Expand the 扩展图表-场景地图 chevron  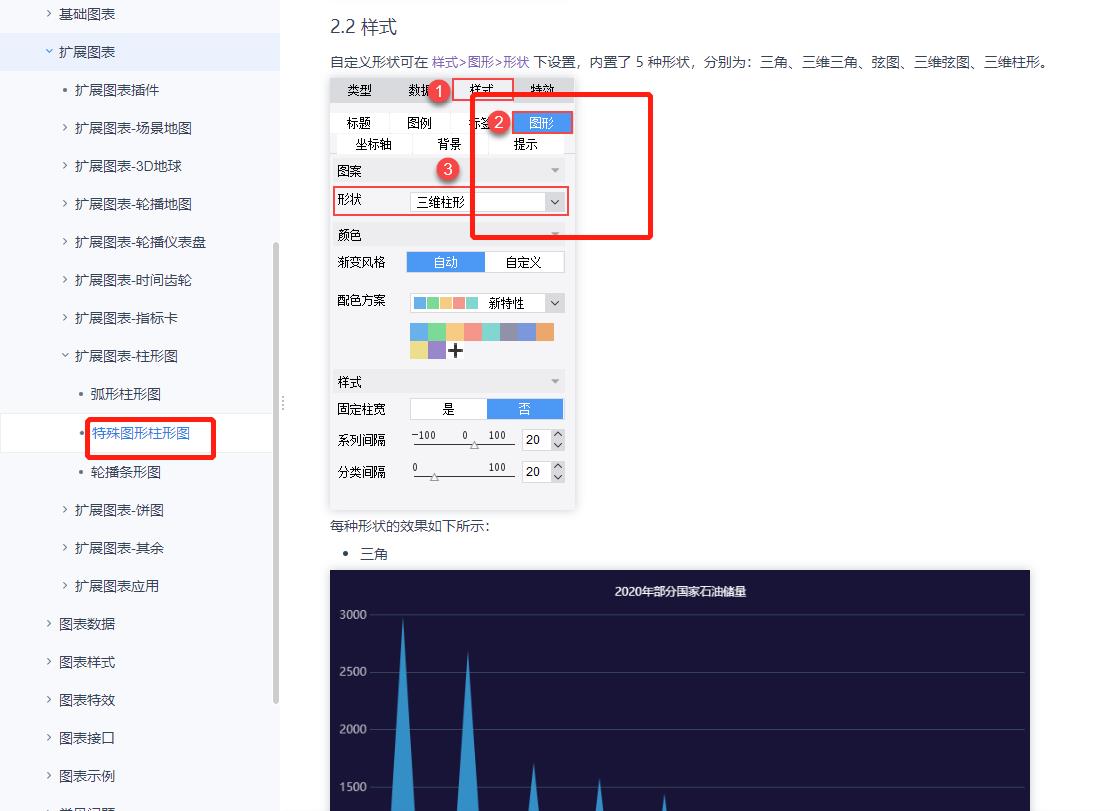coord(65,128)
